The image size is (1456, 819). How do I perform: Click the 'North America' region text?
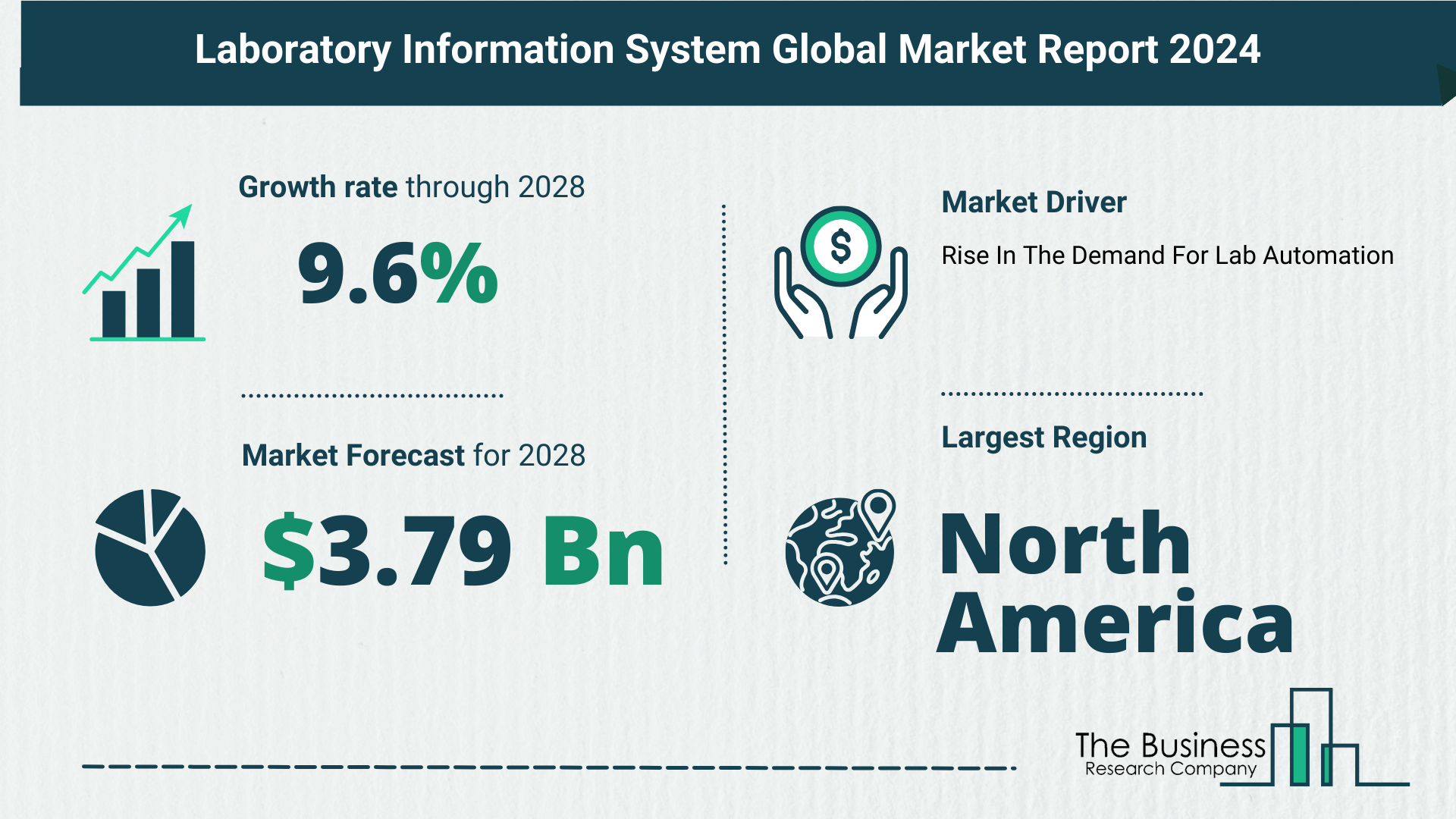pyautogui.click(x=1115, y=582)
